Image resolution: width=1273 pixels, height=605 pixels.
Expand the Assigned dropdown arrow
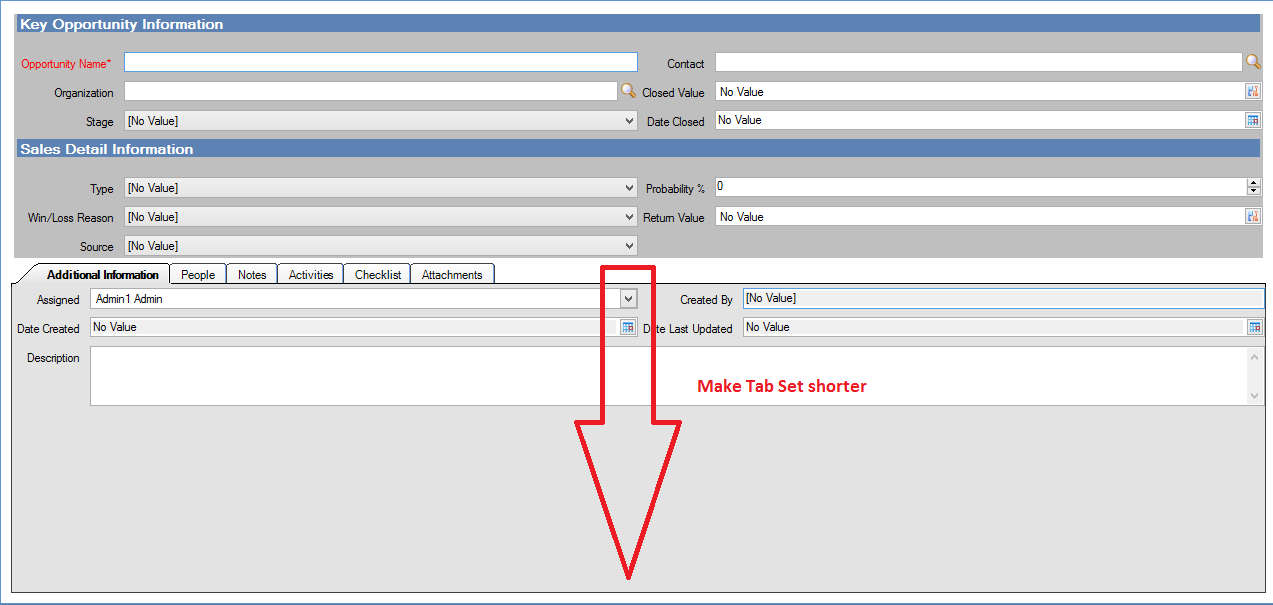point(628,298)
